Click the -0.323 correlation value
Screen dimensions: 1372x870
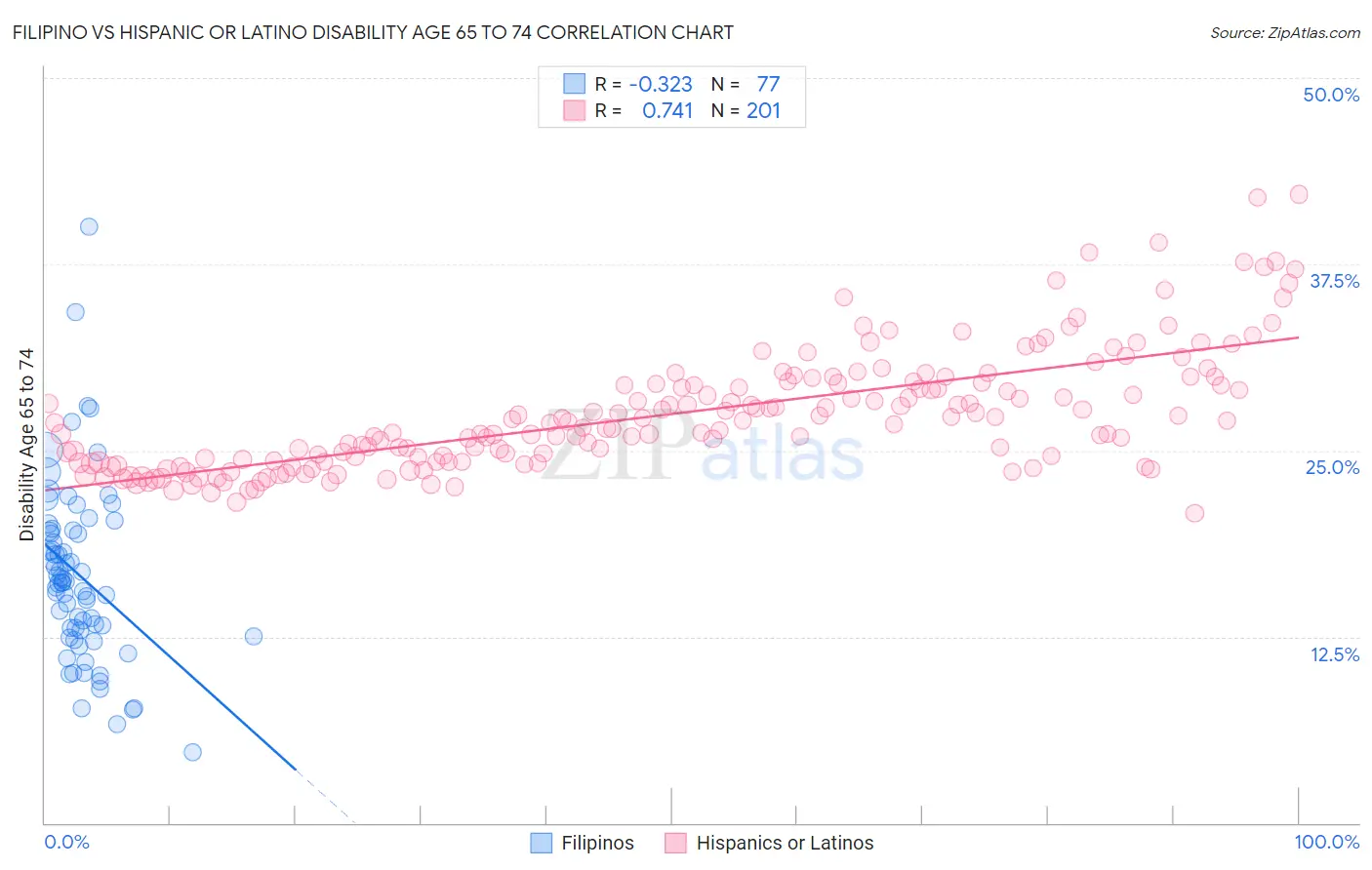(x=661, y=84)
